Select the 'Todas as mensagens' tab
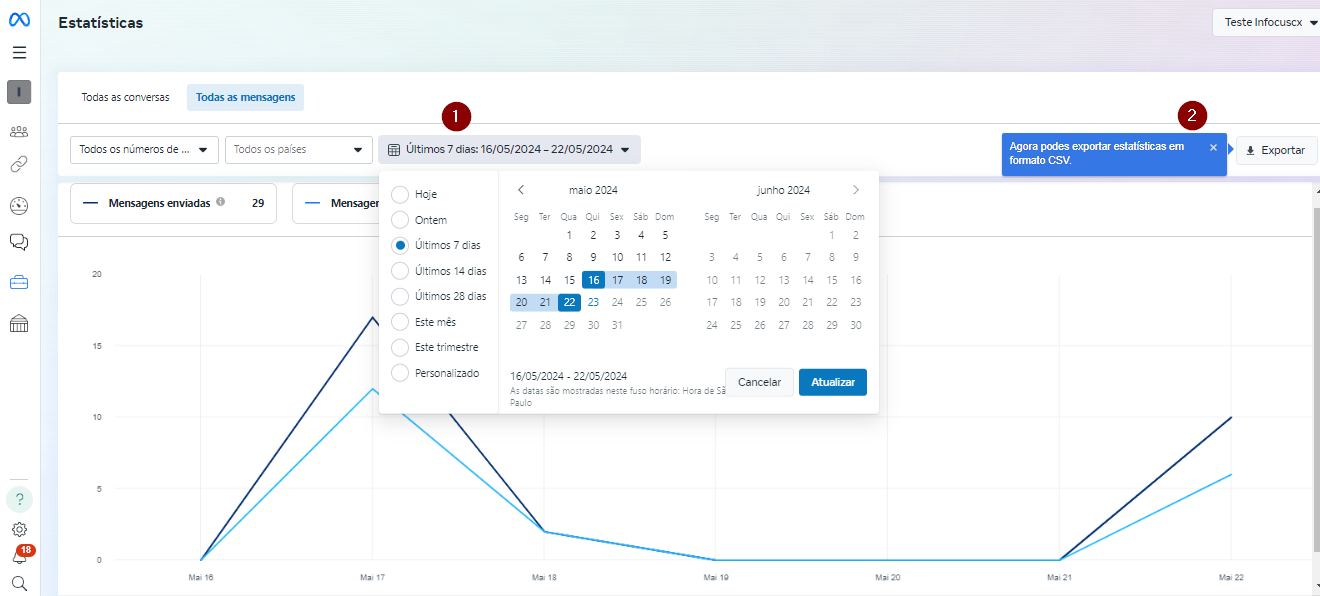 click(245, 98)
